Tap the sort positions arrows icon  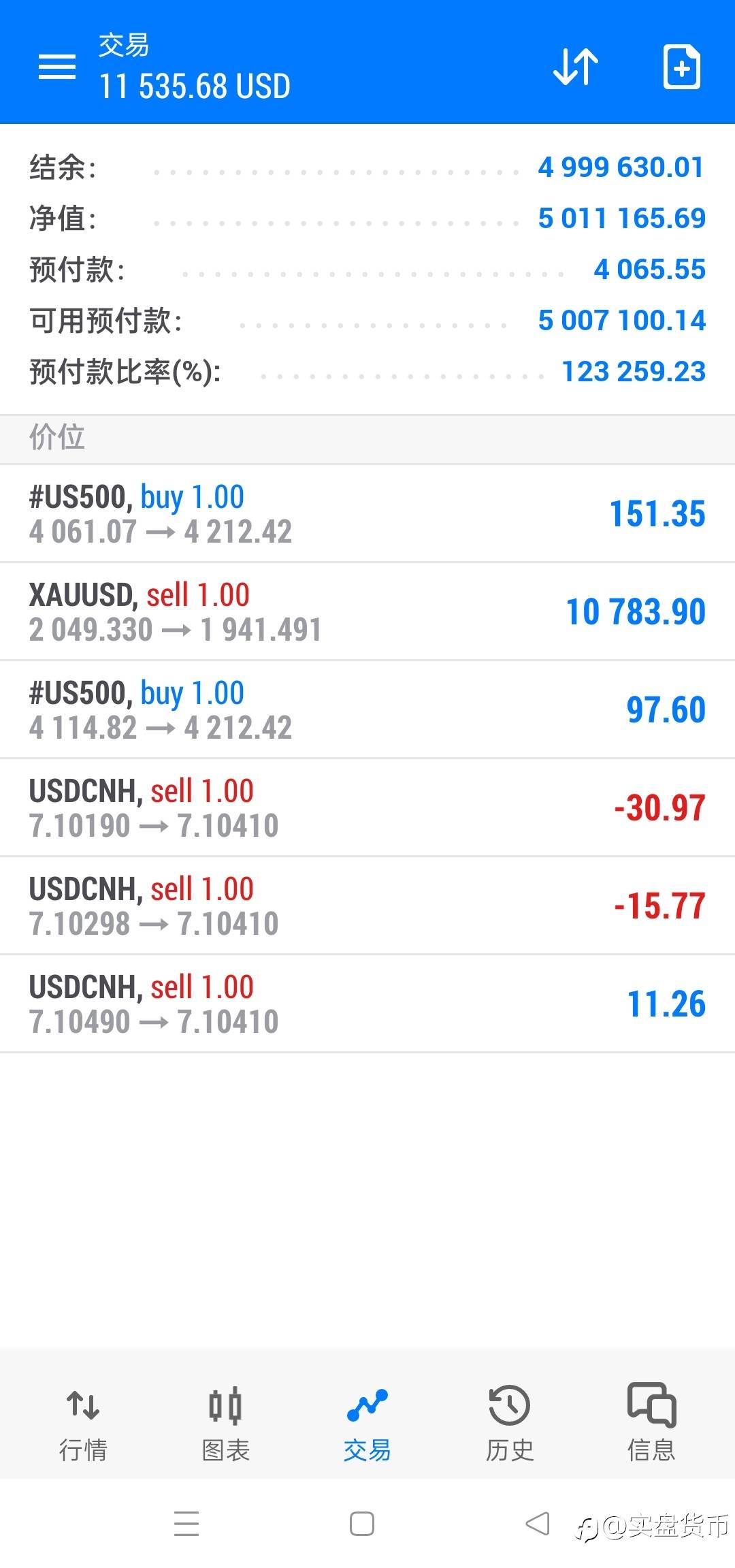point(576,67)
